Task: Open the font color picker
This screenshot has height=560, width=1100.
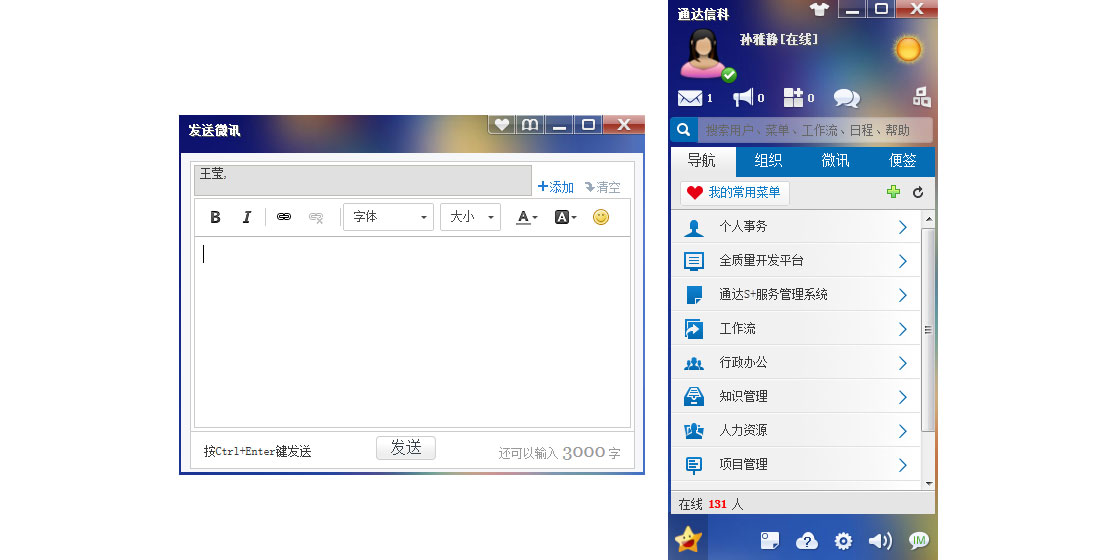Action: (x=526, y=217)
